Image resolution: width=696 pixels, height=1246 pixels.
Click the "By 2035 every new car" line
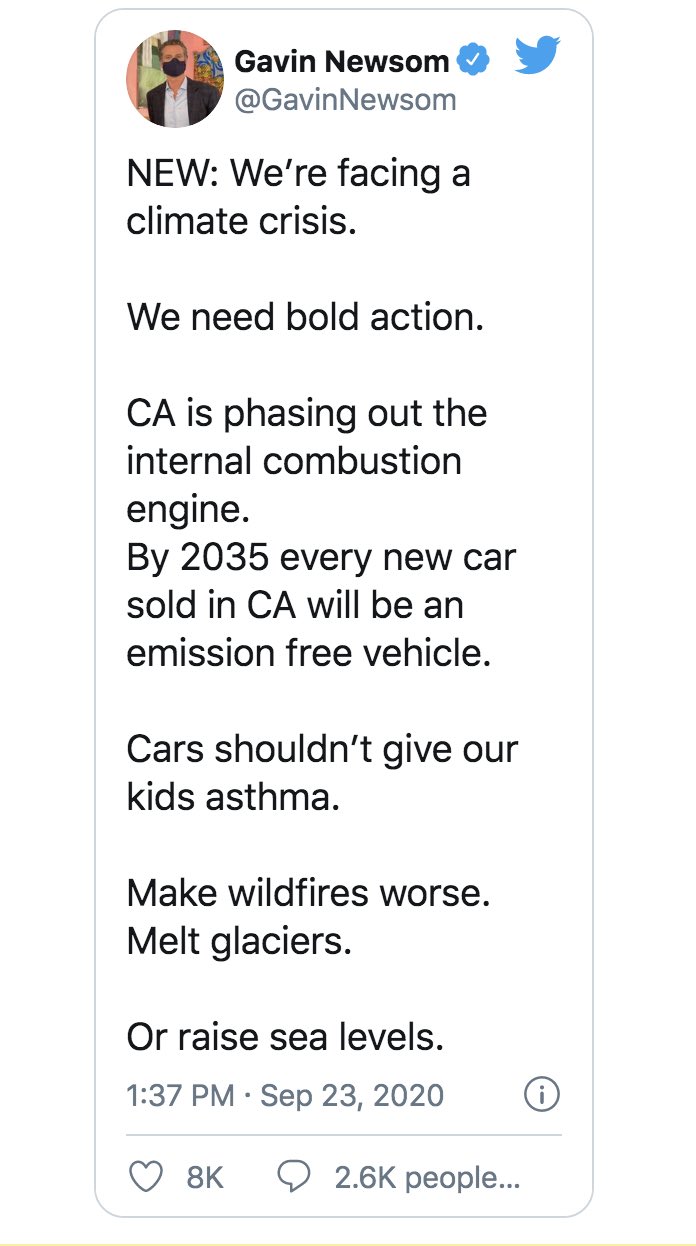(321, 557)
